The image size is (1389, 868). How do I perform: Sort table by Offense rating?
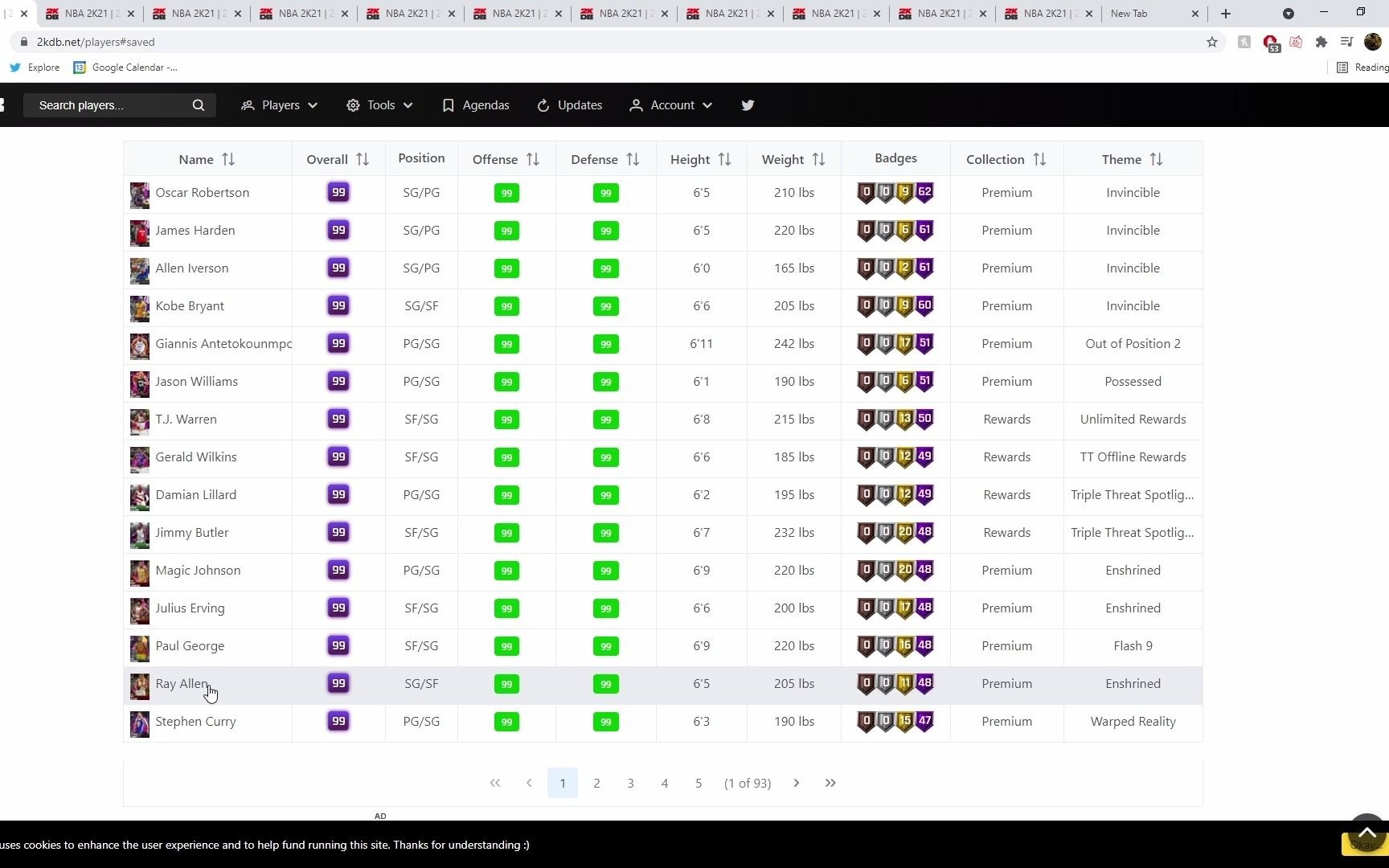(533, 159)
